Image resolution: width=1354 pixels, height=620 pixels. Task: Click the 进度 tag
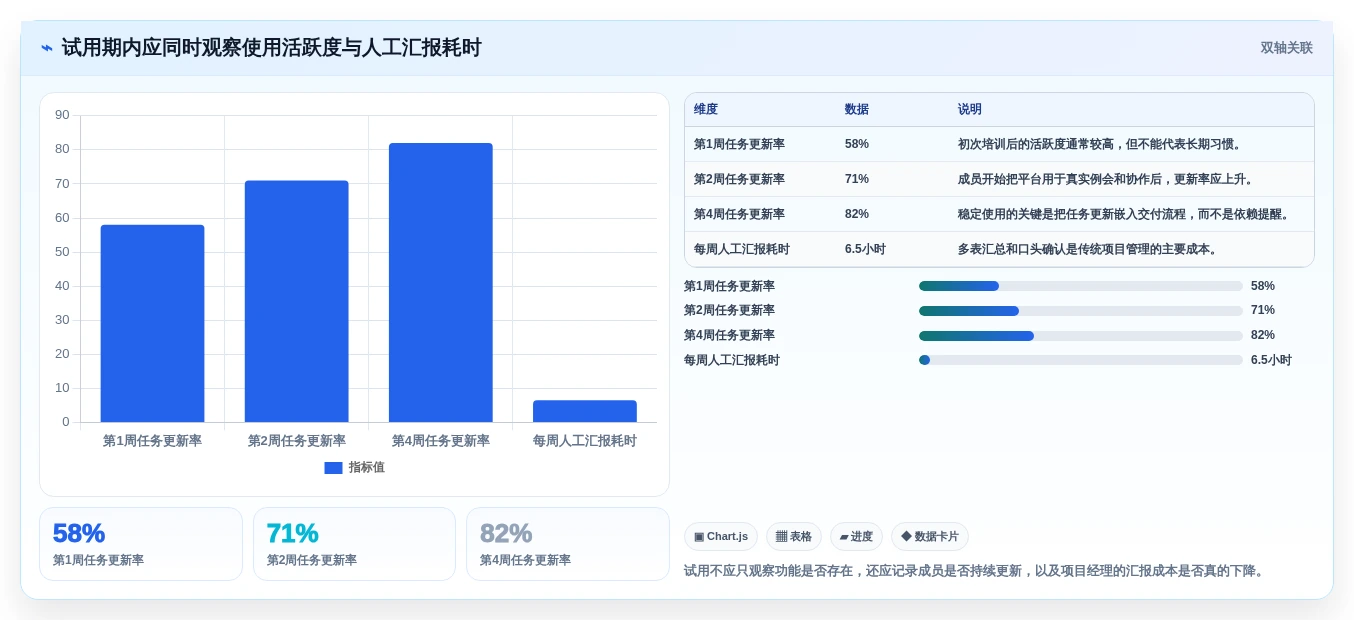pos(856,537)
